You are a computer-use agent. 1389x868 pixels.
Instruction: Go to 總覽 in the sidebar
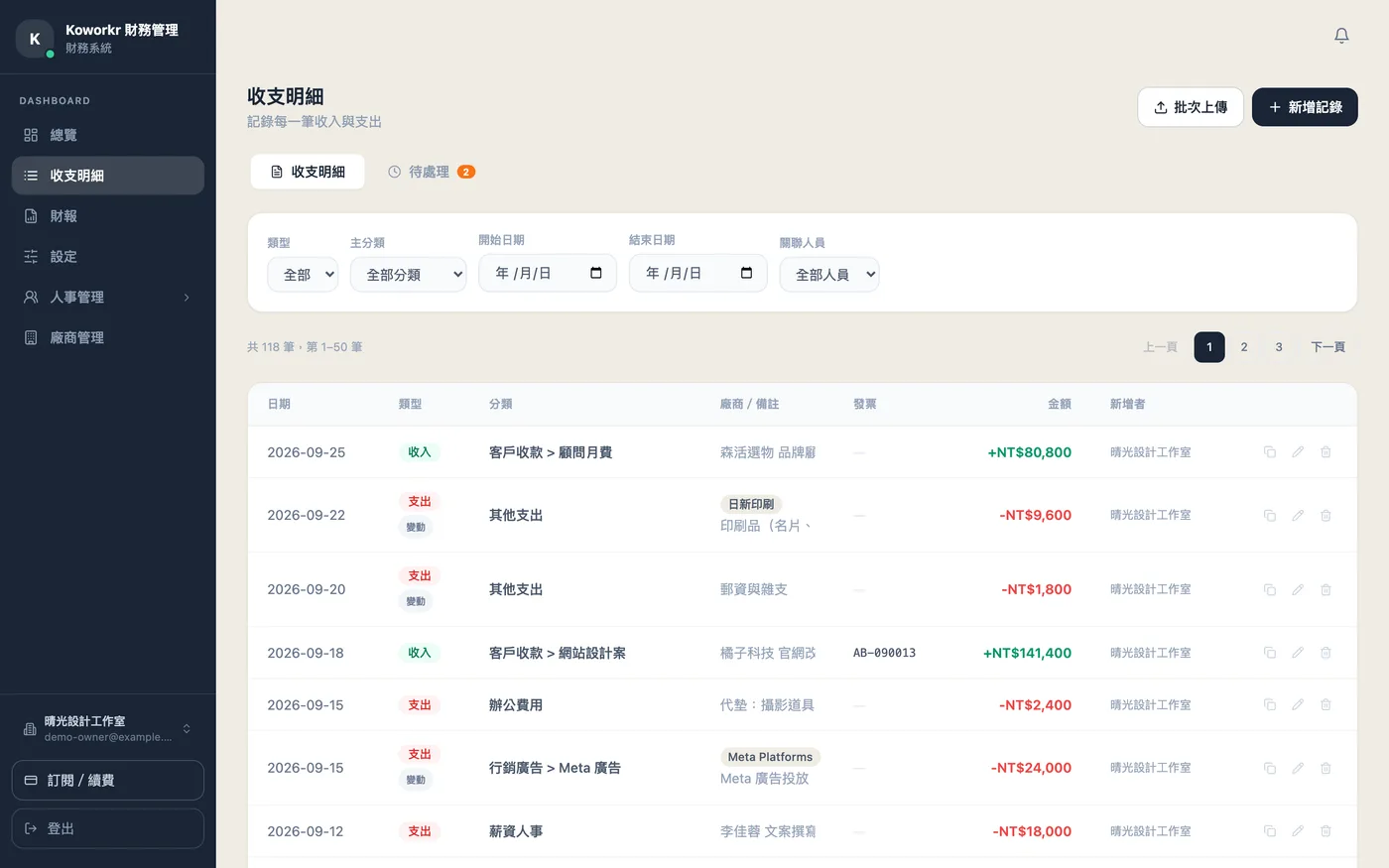click(x=108, y=135)
